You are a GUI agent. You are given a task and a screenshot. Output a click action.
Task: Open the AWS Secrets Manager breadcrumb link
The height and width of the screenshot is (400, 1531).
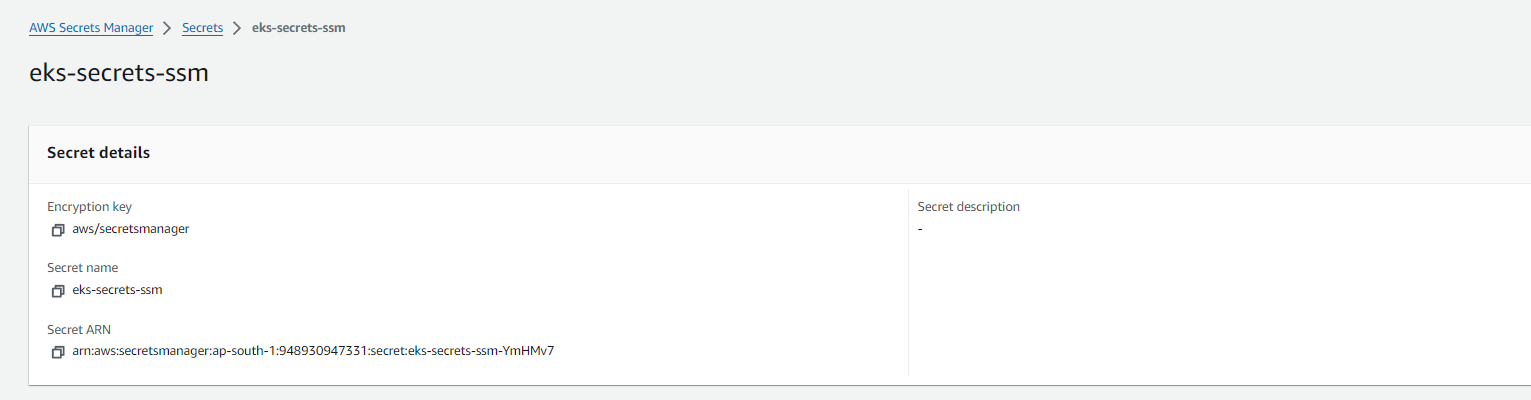91,28
